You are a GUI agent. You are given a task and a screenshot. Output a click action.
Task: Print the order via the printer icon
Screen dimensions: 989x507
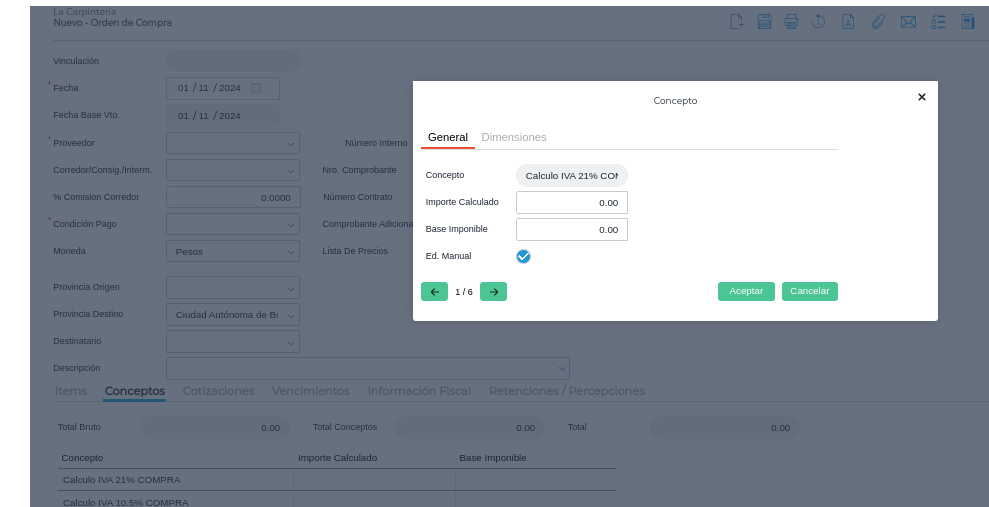tap(791, 21)
